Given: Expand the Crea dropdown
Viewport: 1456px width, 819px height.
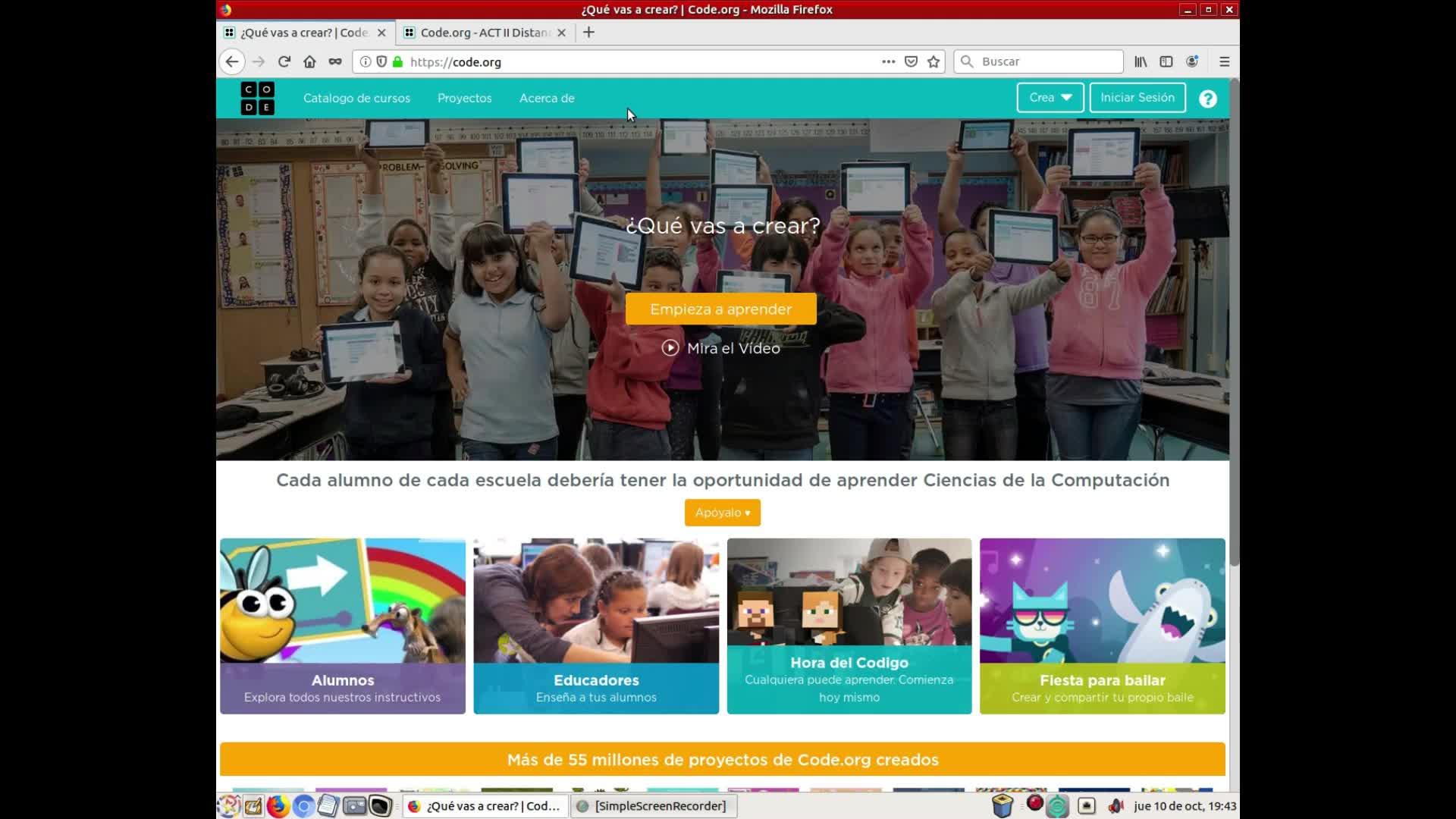Looking at the screenshot, I should [x=1050, y=98].
